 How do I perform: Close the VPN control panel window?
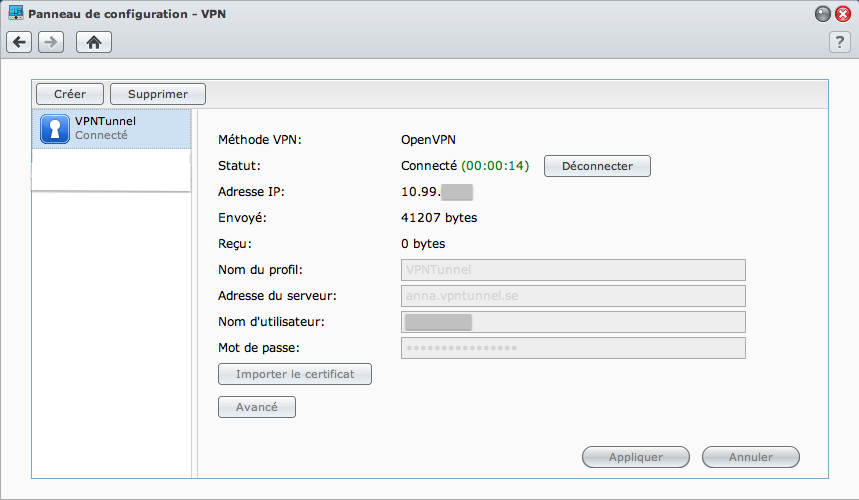click(x=843, y=14)
